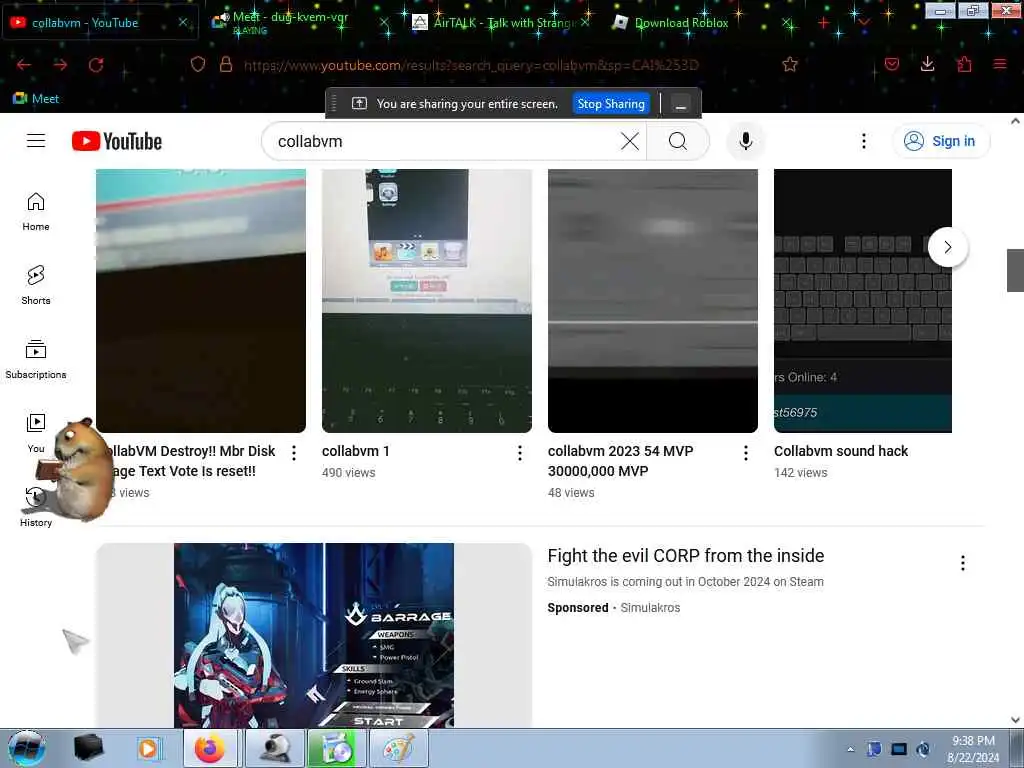
Task: Go to Home in sidebar
Action: pos(36,212)
